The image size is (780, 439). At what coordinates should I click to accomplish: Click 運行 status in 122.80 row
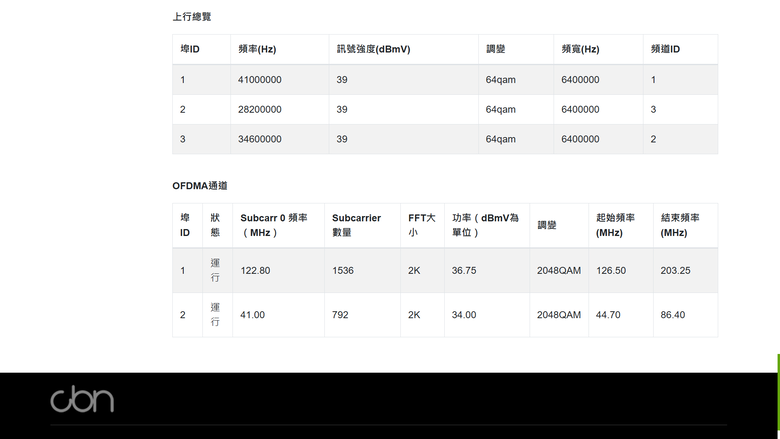pyautogui.click(x=215, y=270)
